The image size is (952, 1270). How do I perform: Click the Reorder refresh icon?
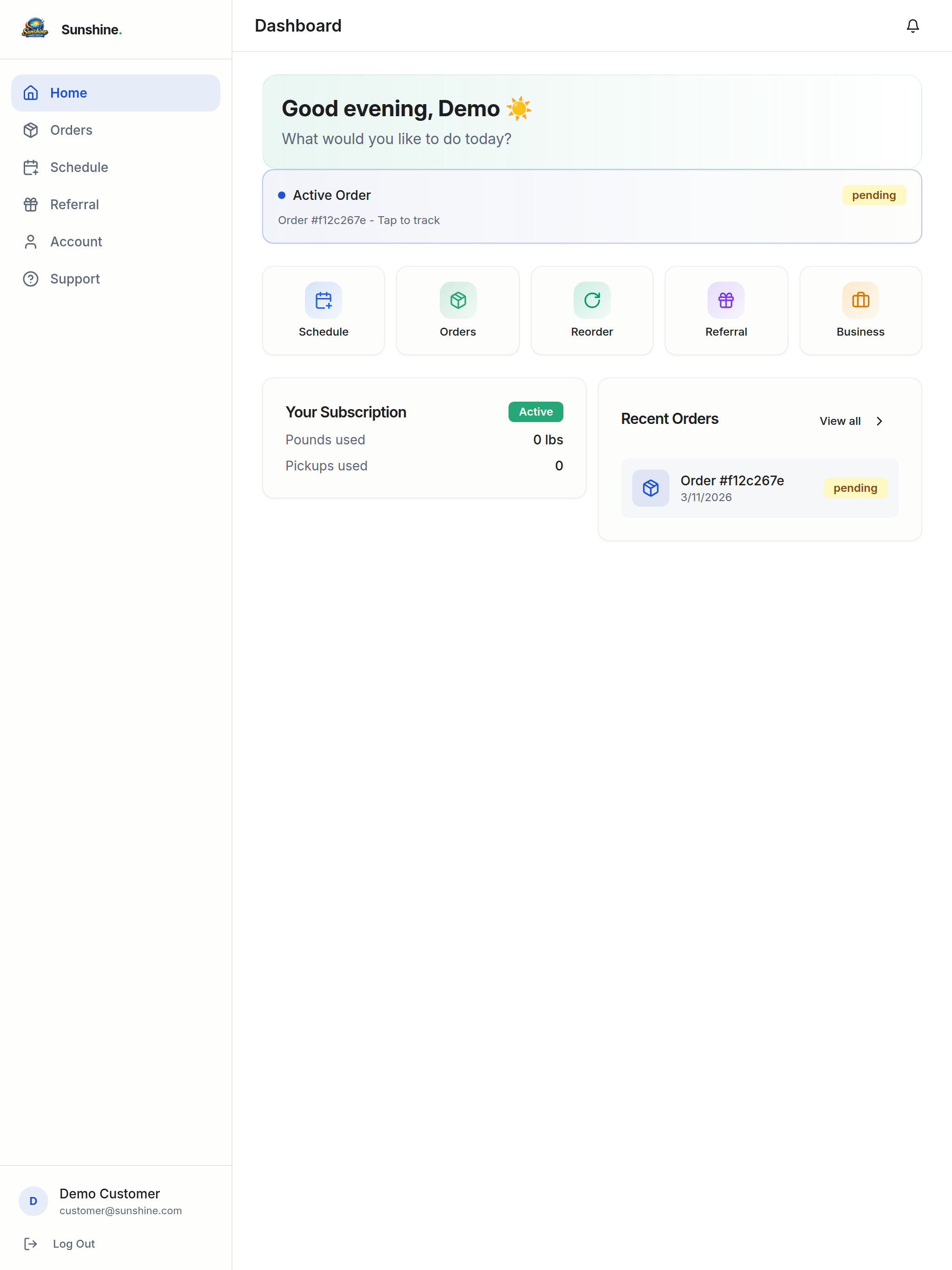pyautogui.click(x=592, y=300)
